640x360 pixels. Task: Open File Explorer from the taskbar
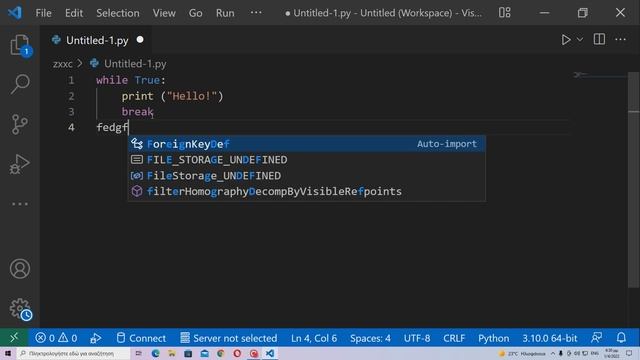172,353
